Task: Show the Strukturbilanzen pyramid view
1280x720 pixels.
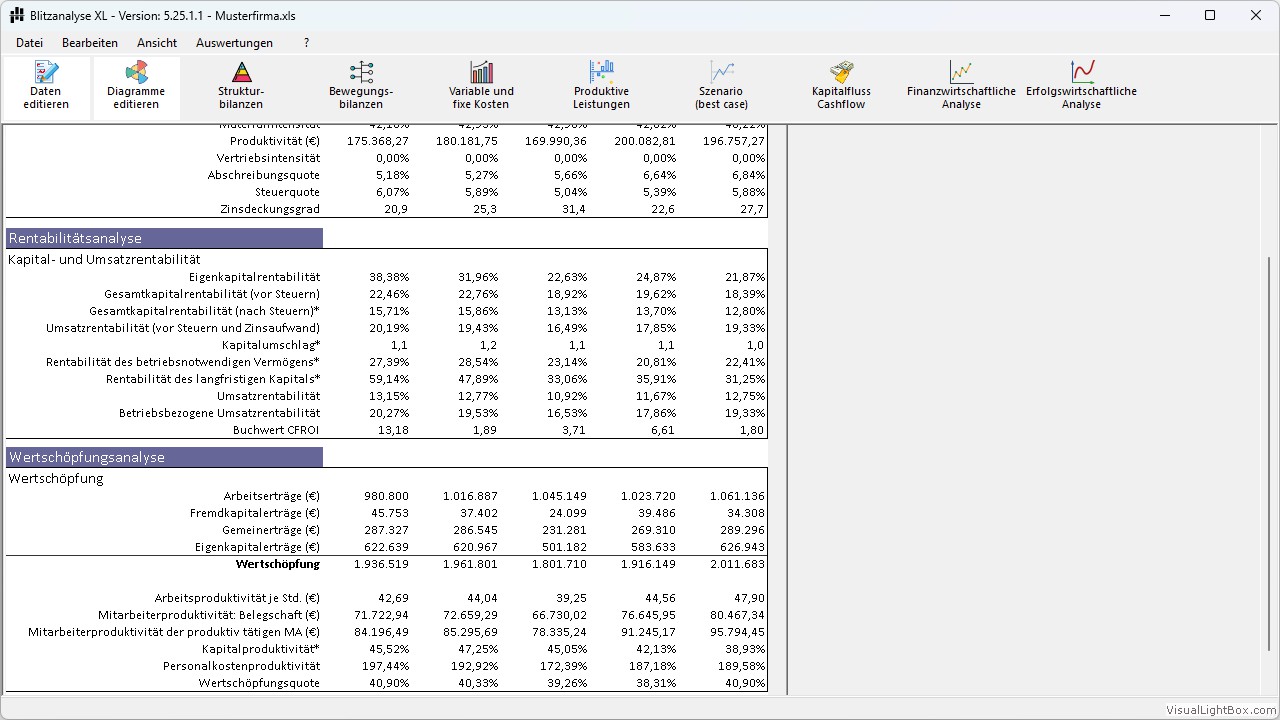Action: coord(241,87)
